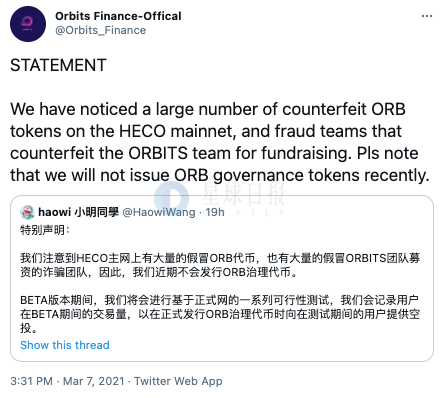
Task: Click the Twitter Web App source link
Action: click(x=178, y=381)
